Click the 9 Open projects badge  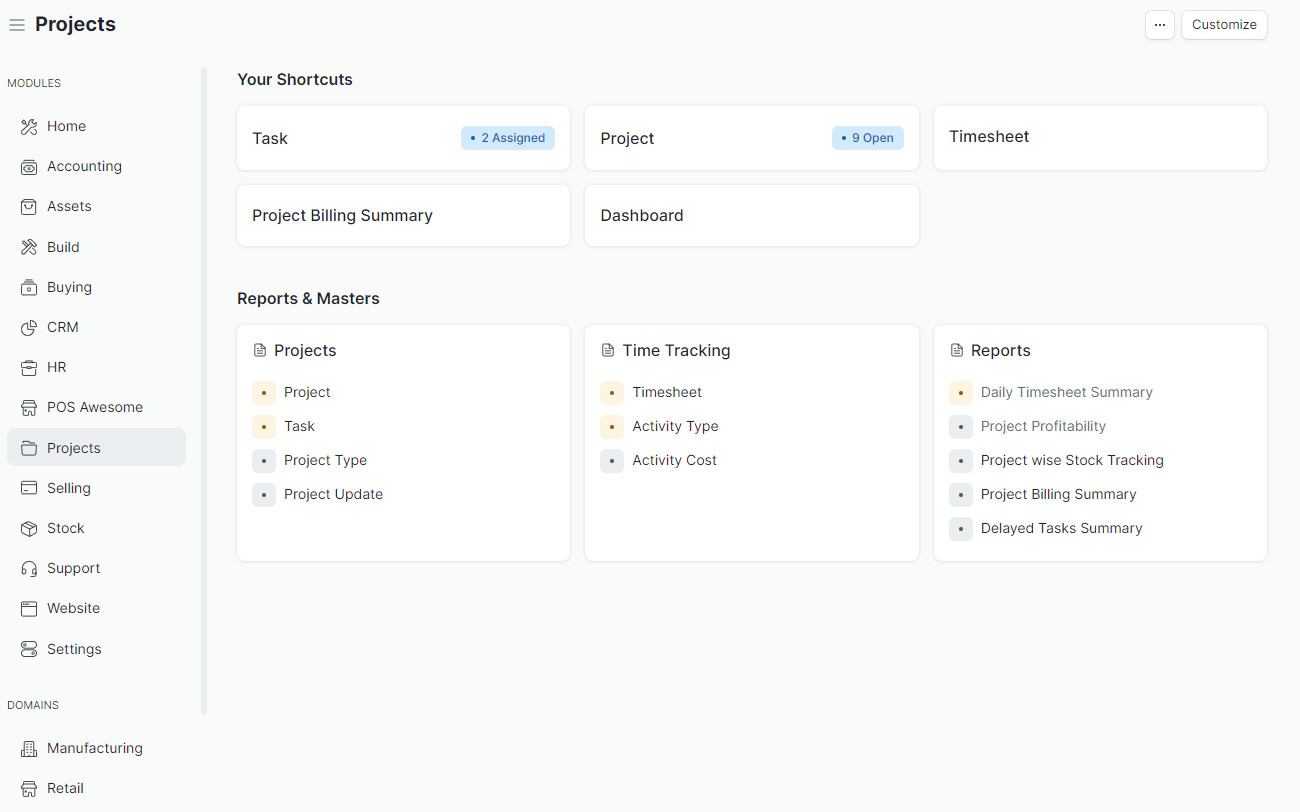pos(868,138)
